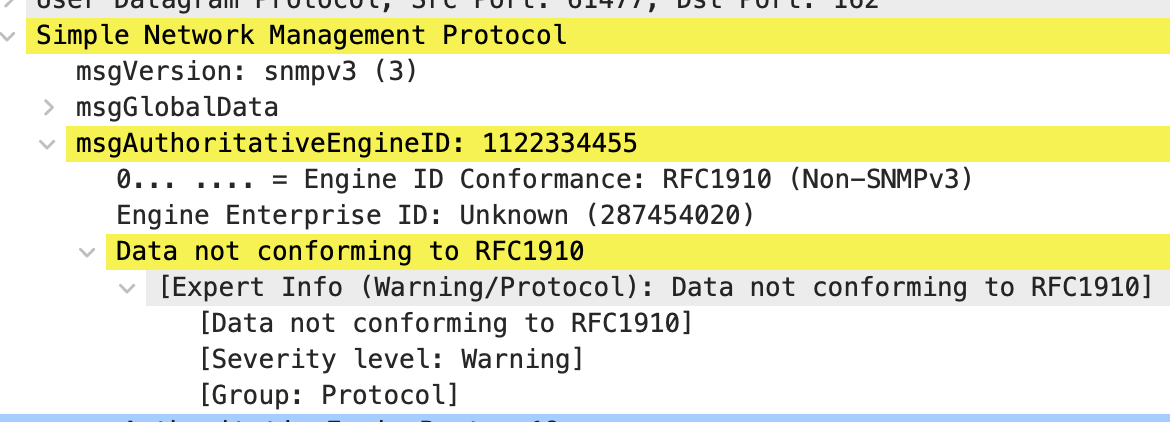Collapse the msgAuthoritativeEngineID node
The width and height of the screenshot is (1170, 422).
[x=47, y=143]
